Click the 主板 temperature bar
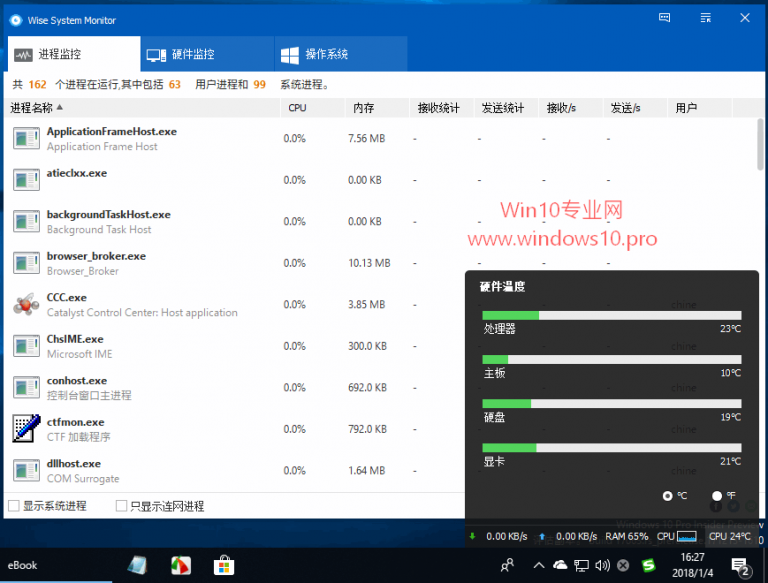The width and height of the screenshot is (768, 583). tap(612, 360)
